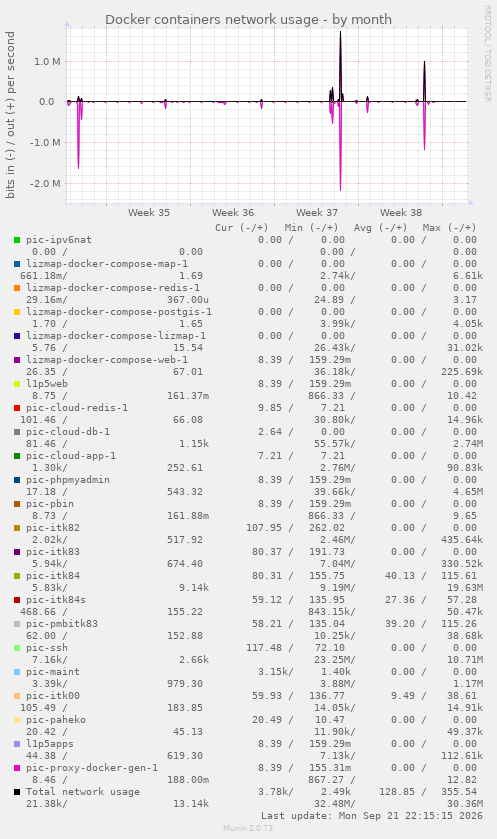Click the 'l1p5apps' legend label

(x=50, y=744)
